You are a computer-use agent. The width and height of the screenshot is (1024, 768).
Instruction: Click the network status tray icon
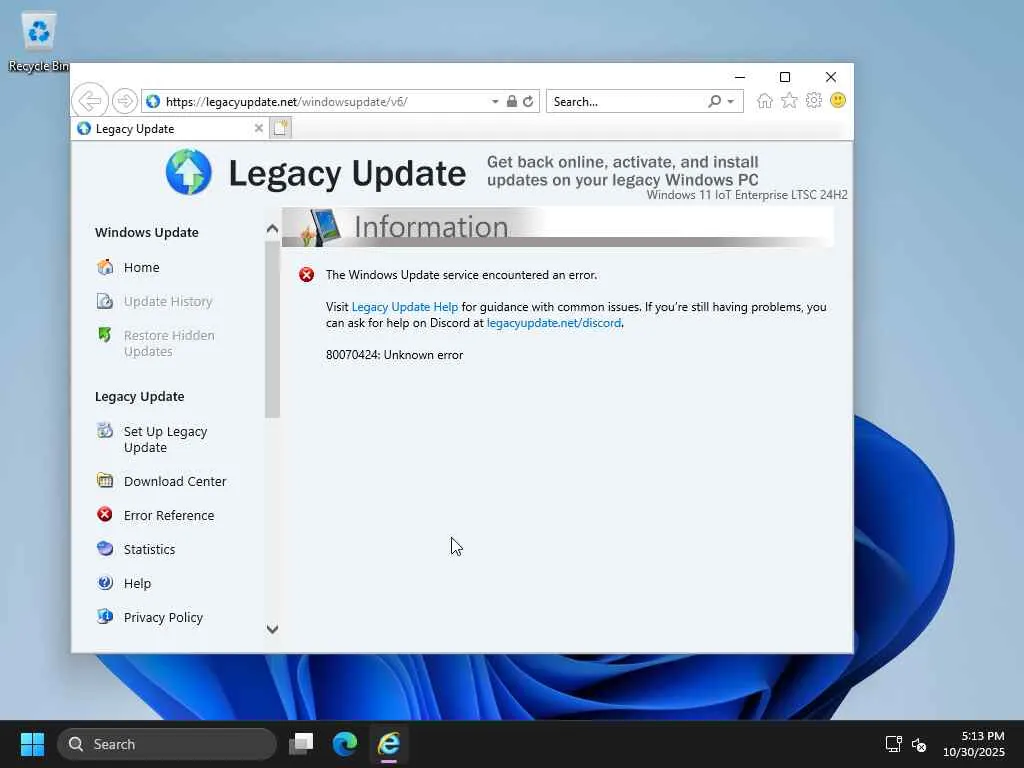pos(893,744)
